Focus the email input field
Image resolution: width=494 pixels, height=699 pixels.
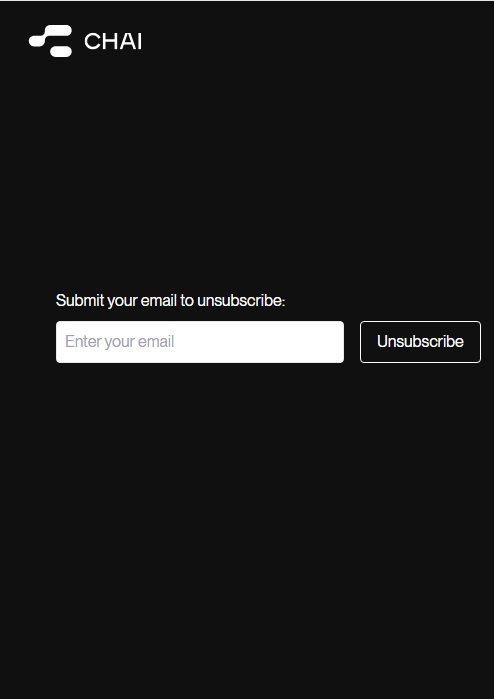click(x=200, y=342)
